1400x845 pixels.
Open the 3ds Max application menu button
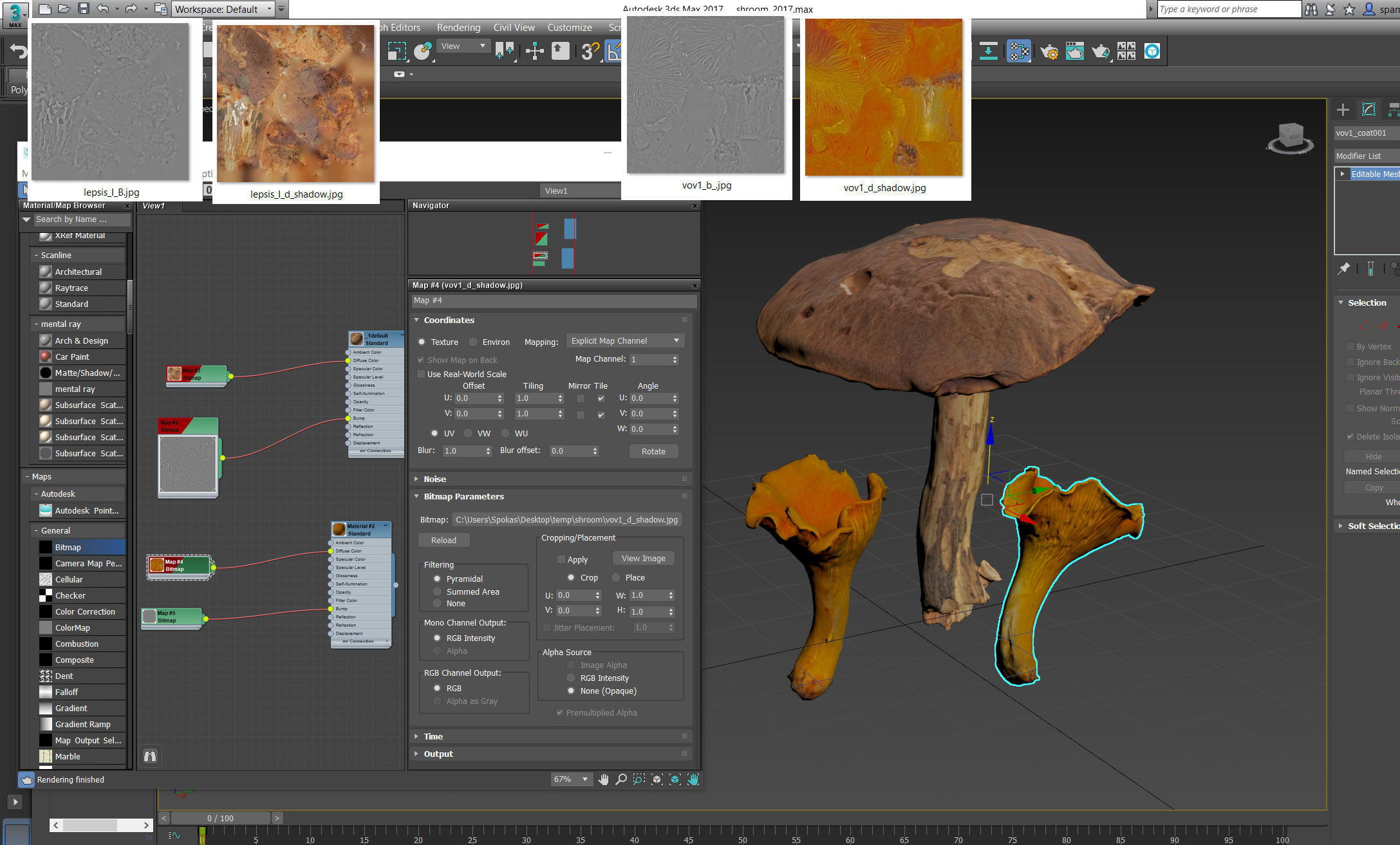click(15, 15)
